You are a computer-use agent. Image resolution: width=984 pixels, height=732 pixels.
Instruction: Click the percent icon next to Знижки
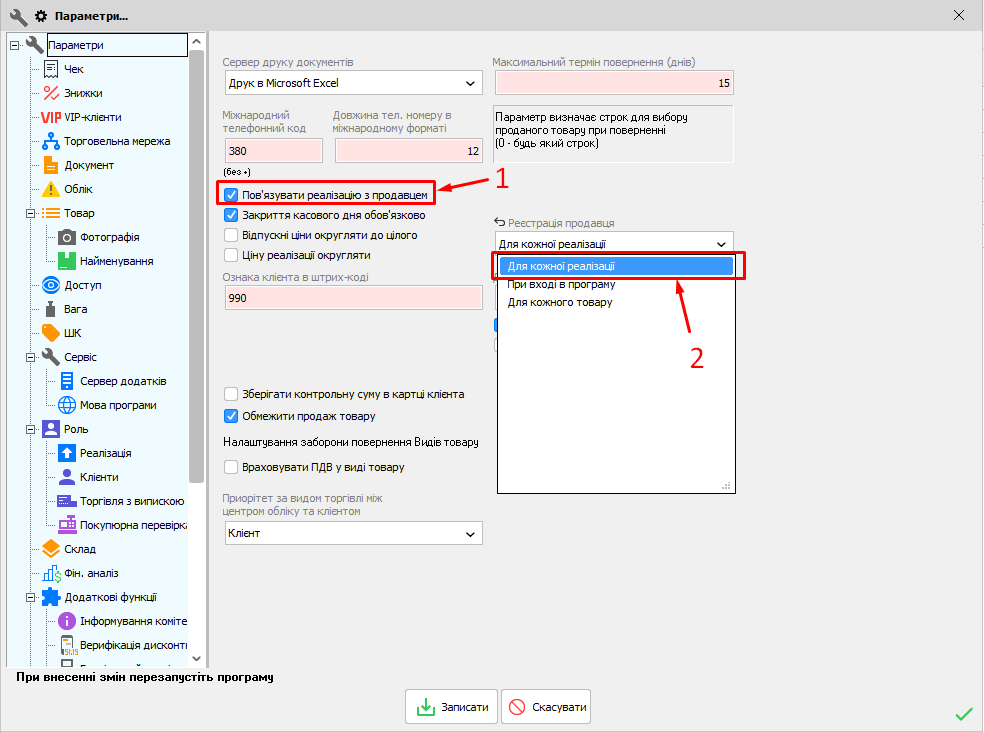[x=51, y=93]
